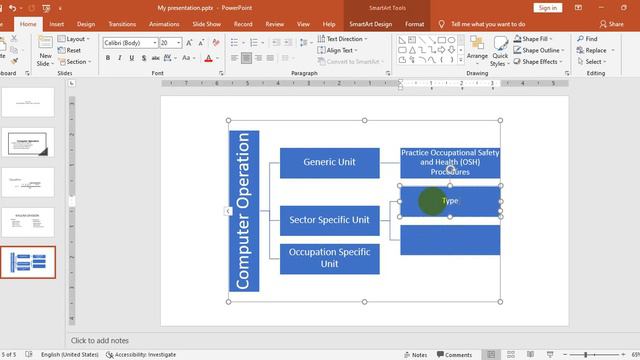The width and height of the screenshot is (640, 360).
Task: Toggle text Shadow formatting
Action: [144, 58]
